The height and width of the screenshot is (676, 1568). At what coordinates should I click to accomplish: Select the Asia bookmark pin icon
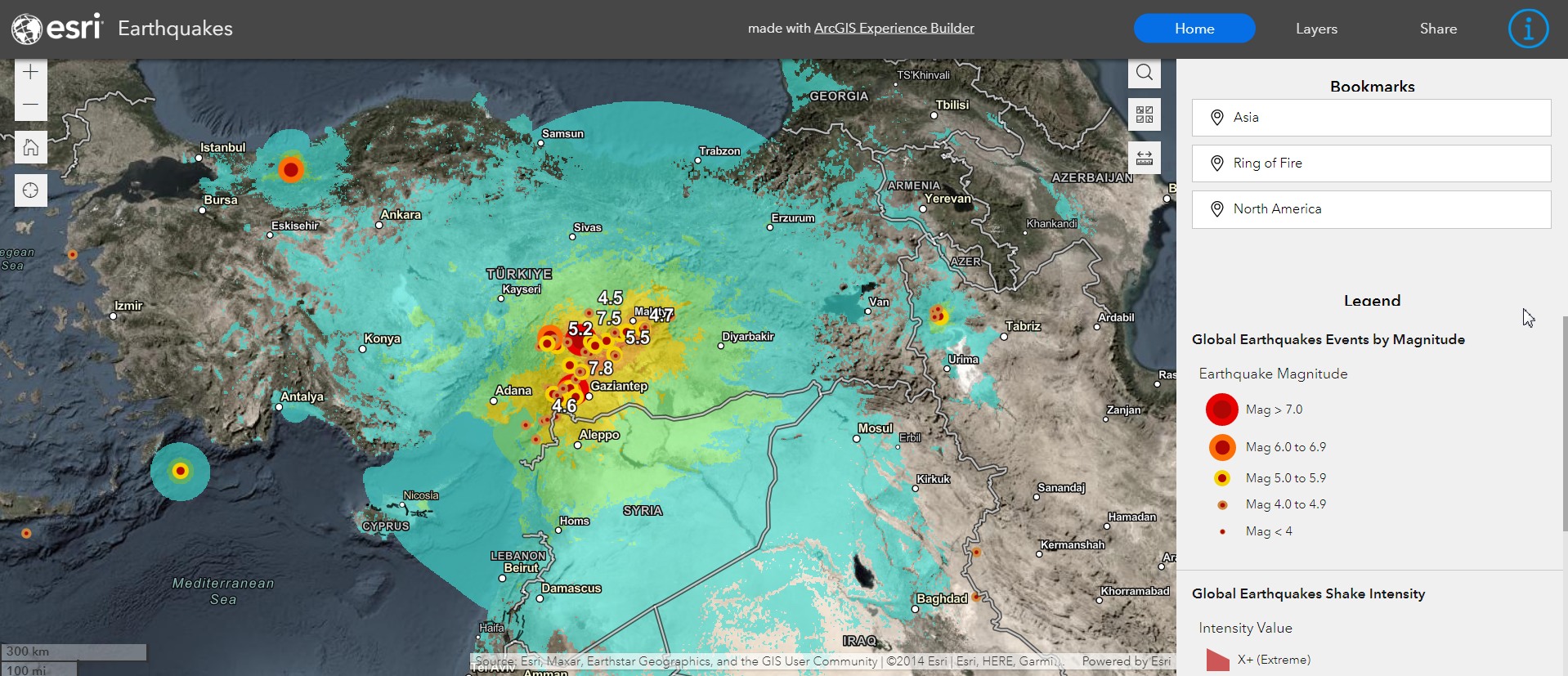click(1216, 118)
